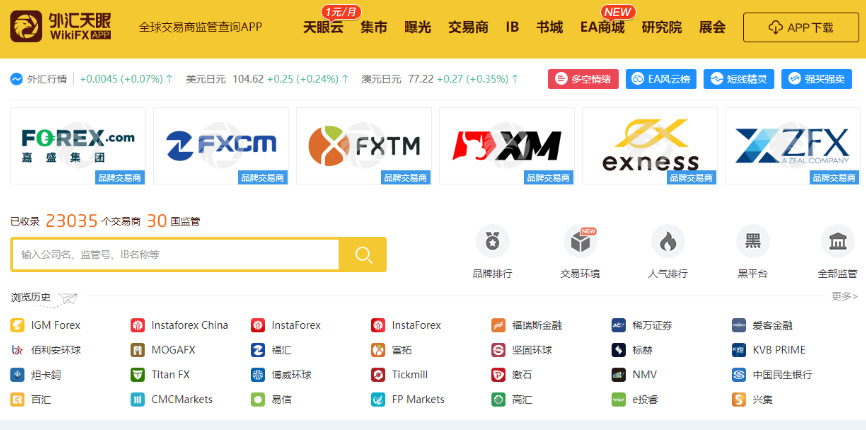Open the 书城 menu item

[x=550, y=27]
